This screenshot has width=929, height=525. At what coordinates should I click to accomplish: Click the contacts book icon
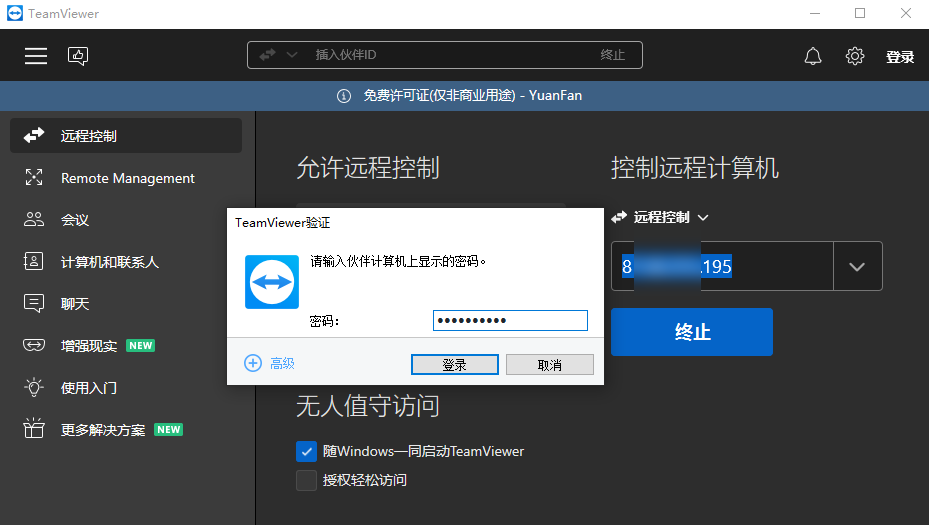click(x=33, y=261)
